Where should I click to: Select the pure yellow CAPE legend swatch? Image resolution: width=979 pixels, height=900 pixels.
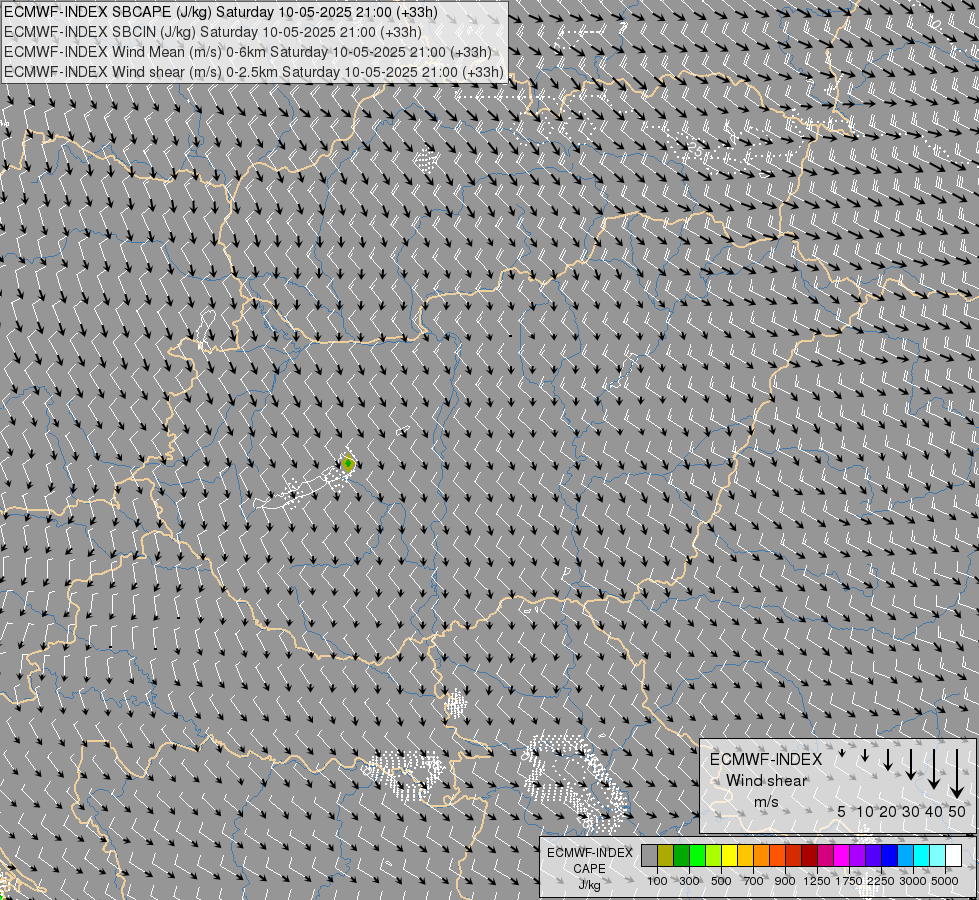coord(729,855)
